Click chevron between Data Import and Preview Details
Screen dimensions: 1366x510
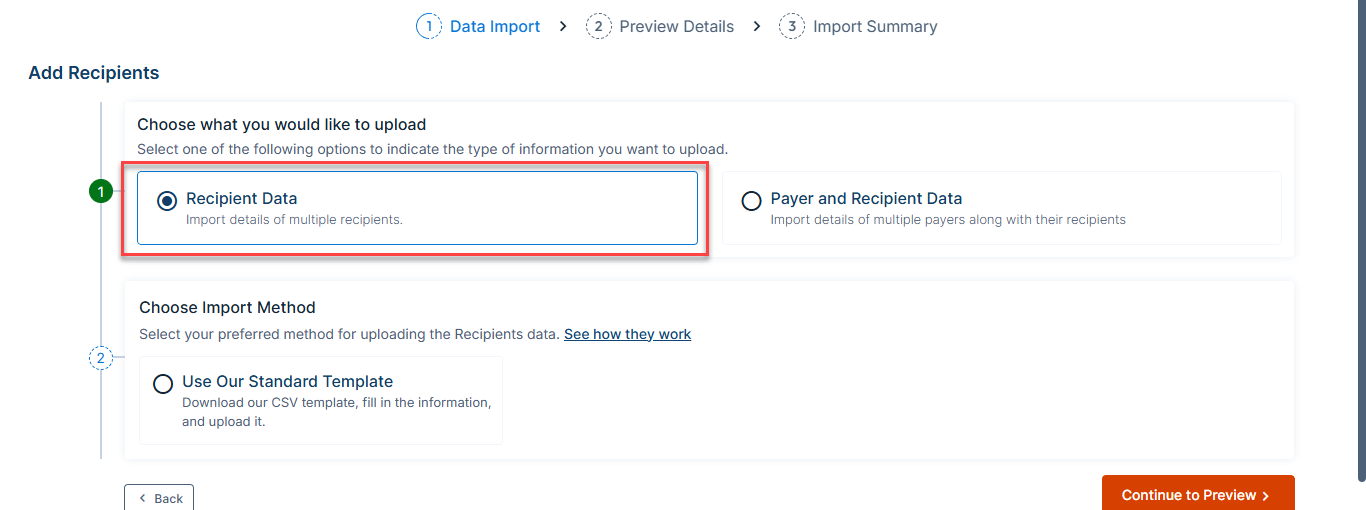[x=563, y=27]
